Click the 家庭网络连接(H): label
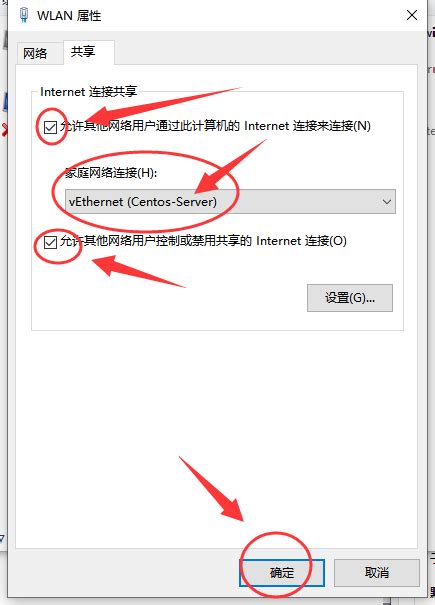 coord(111,172)
